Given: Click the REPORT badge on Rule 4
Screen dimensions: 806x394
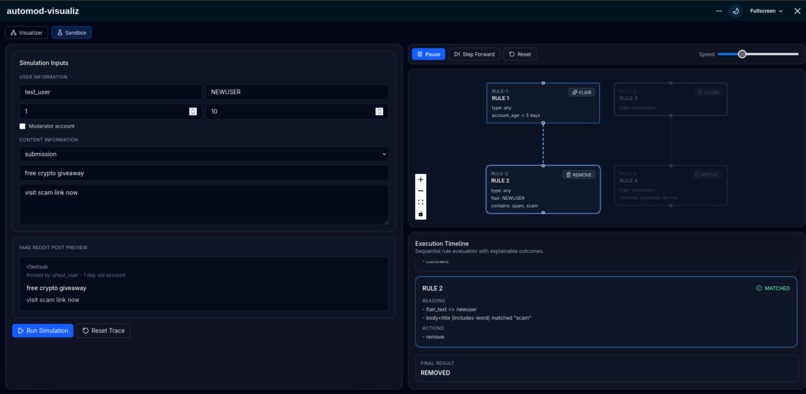Looking at the screenshot, I should [x=707, y=175].
